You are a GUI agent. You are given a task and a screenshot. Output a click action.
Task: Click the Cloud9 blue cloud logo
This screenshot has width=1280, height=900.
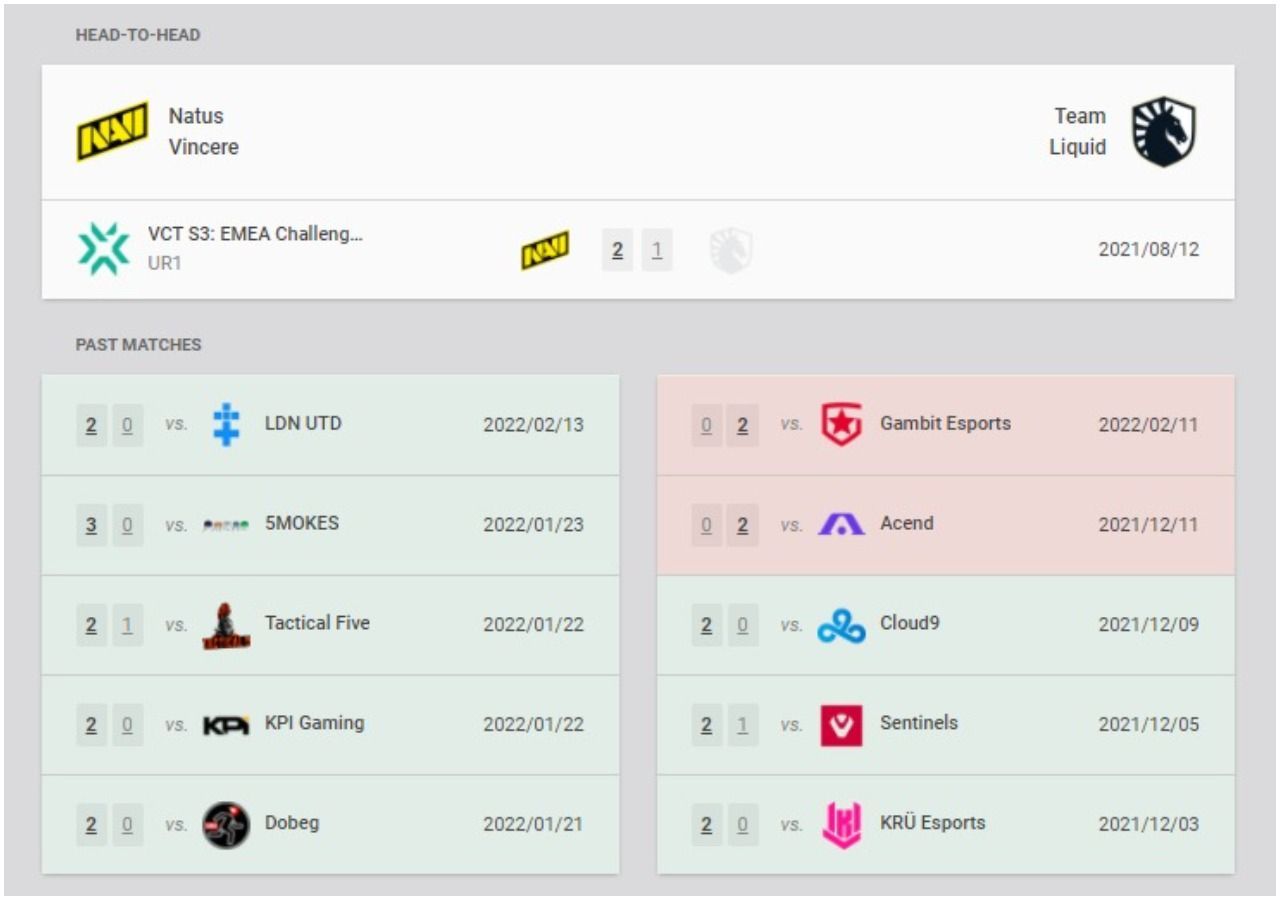(x=841, y=626)
